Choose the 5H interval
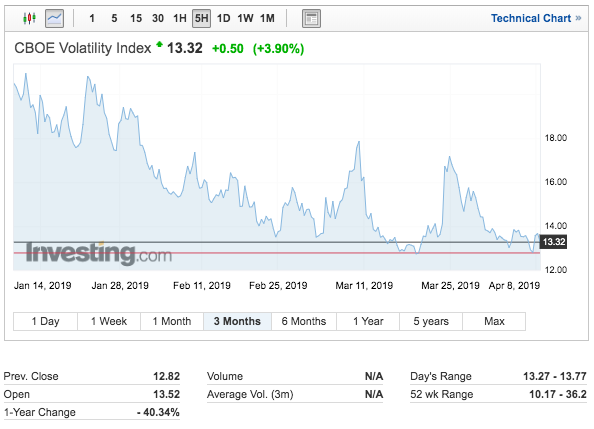The width and height of the screenshot is (594, 429). 202,18
